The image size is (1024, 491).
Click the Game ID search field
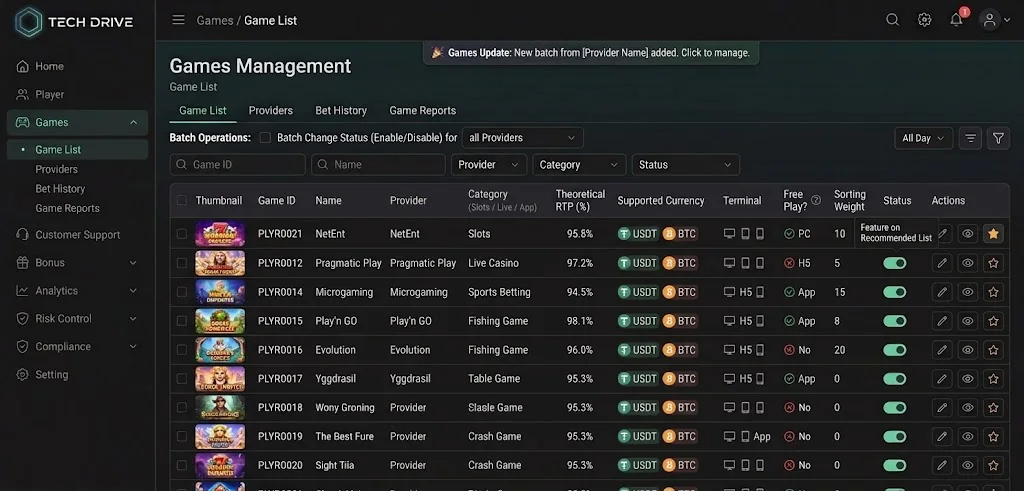(x=238, y=165)
